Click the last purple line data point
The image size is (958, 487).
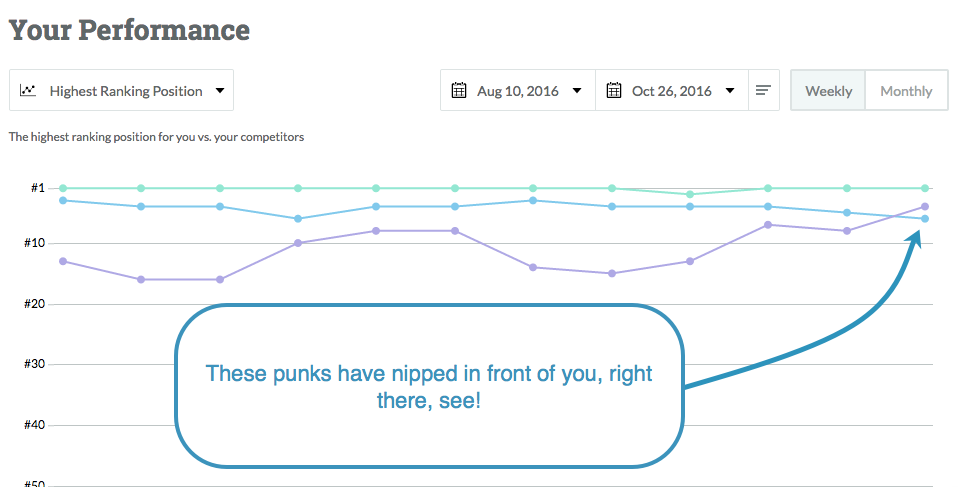(925, 207)
